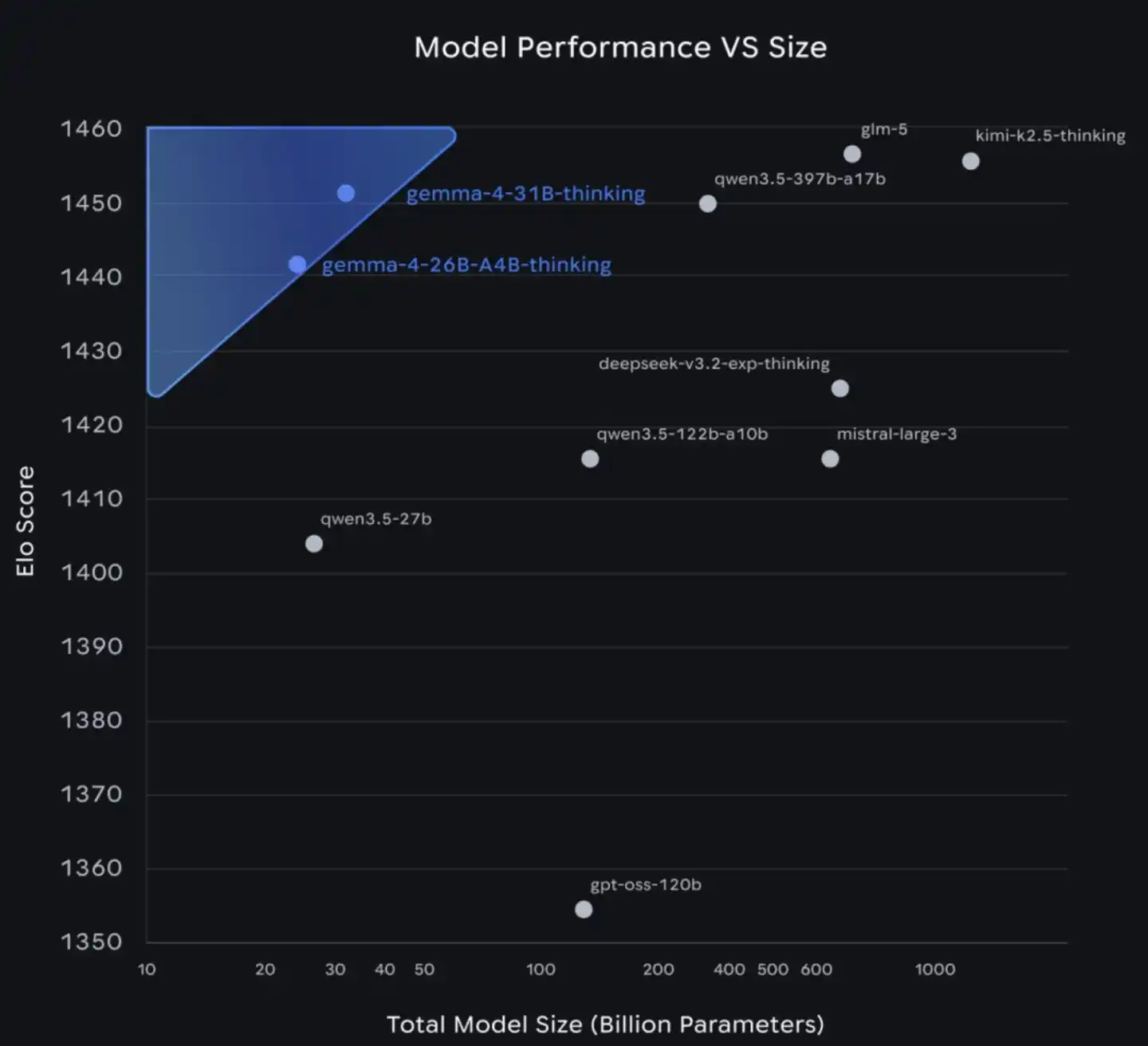Click the 1000 tick on size axis
This screenshot has height=1046, width=1148.
point(934,969)
